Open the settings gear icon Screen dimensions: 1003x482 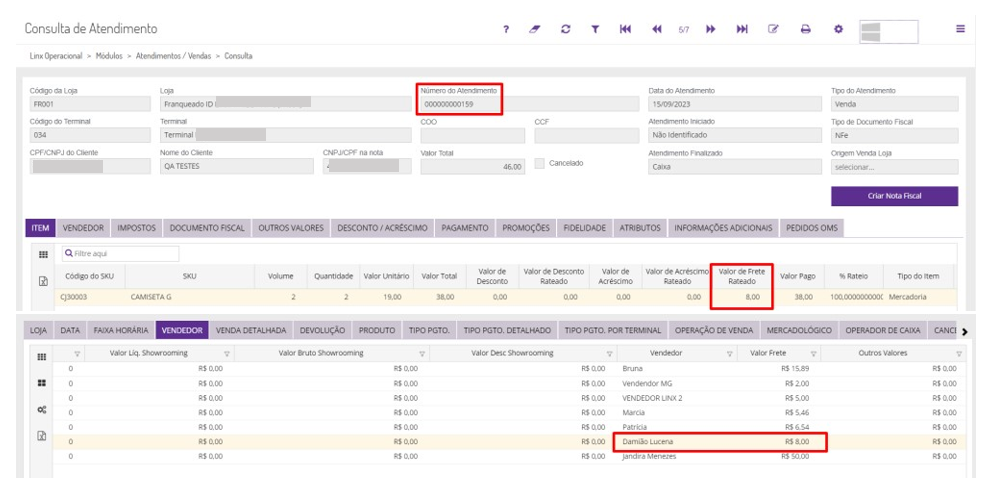click(x=838, y=30)
